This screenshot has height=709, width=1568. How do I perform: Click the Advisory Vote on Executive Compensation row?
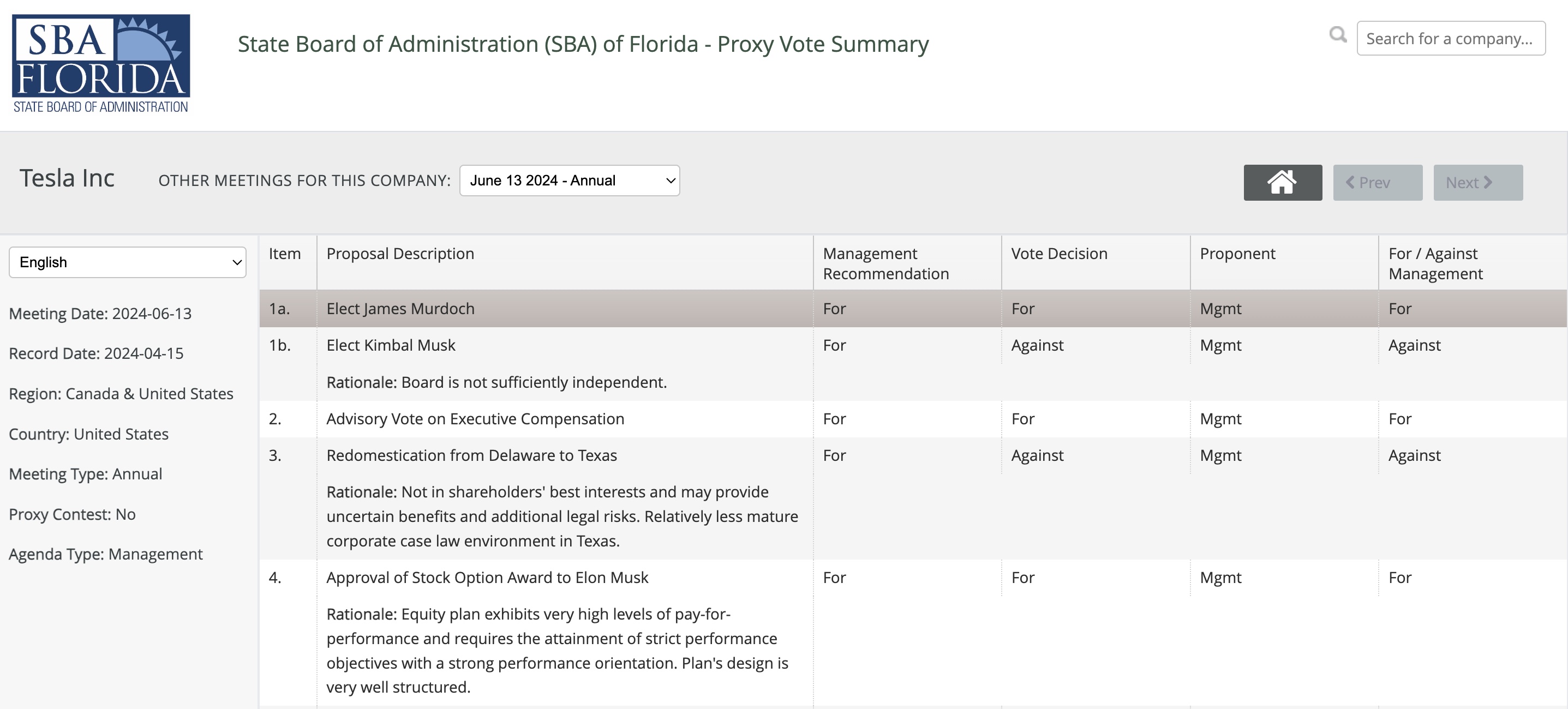click(x=913, y=419)
